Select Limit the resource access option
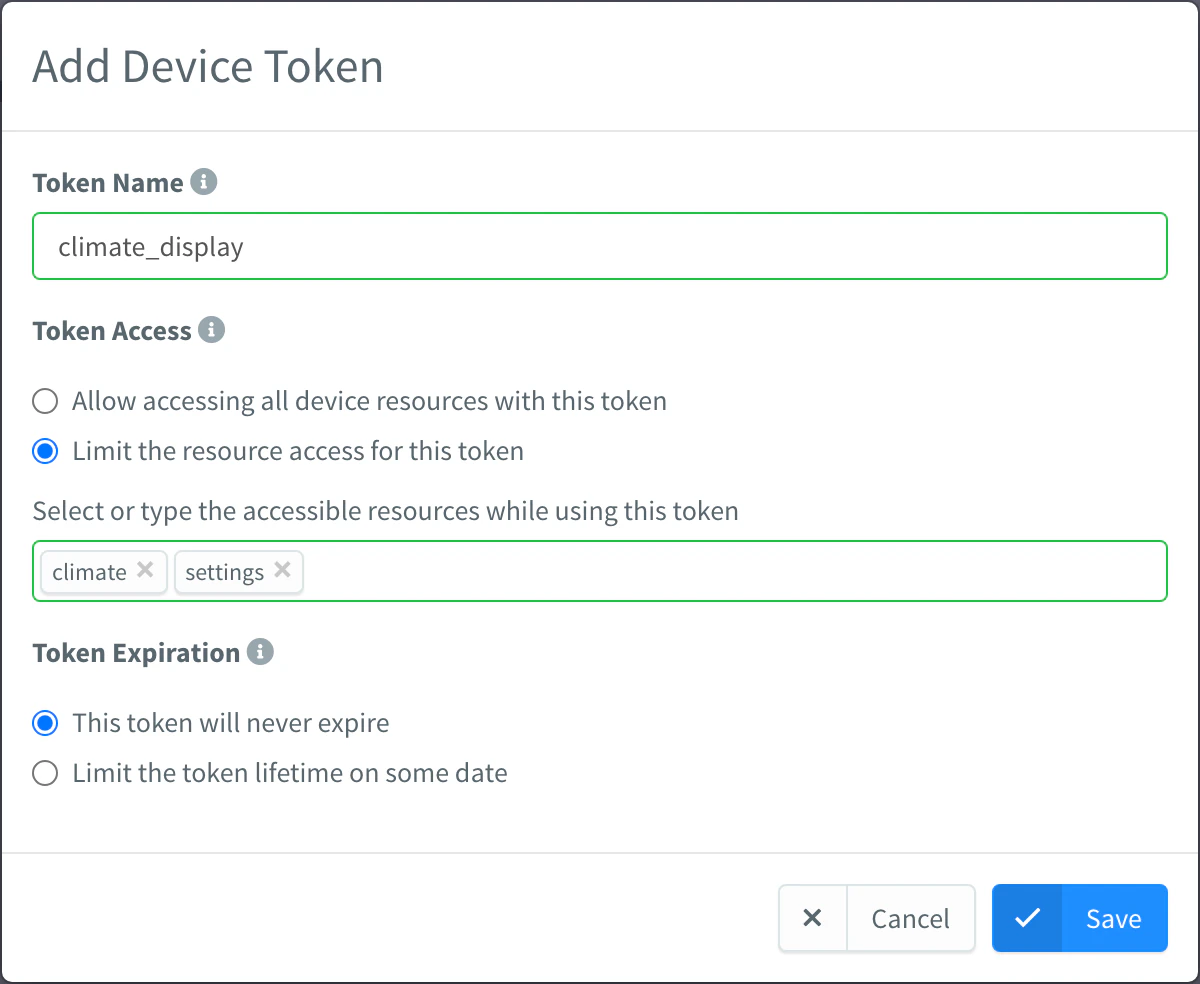The image size is (1200, 984). [45, 451]
